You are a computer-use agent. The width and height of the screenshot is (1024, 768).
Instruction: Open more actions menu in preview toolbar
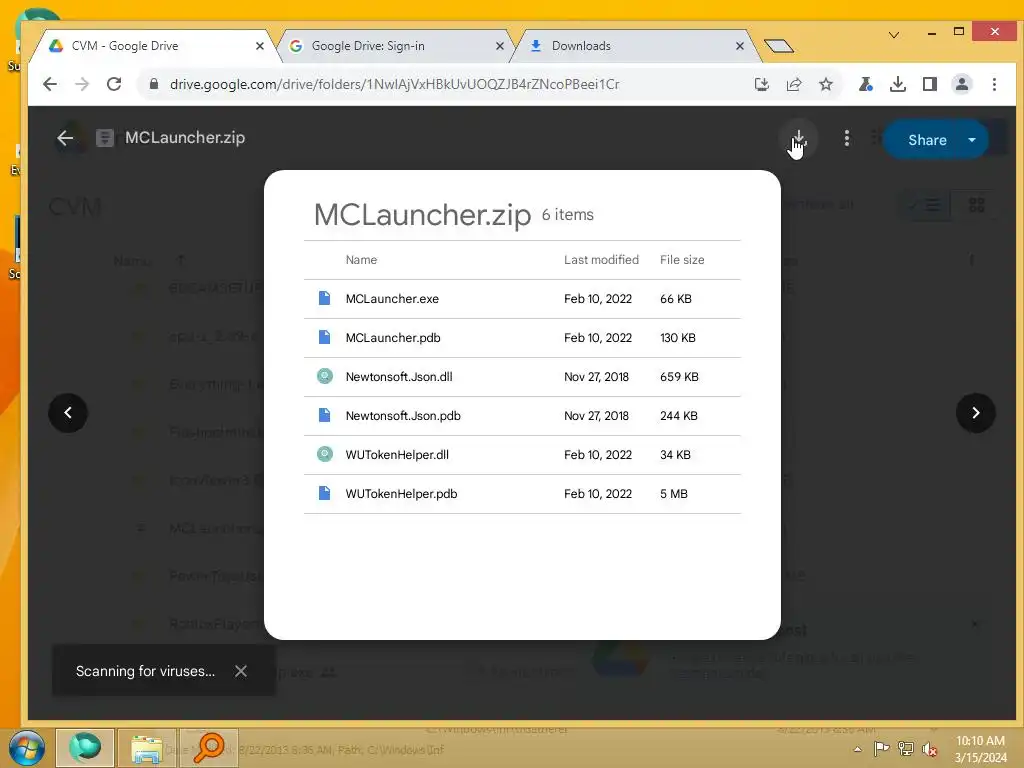pyautogui.click(x=846, y=138)
